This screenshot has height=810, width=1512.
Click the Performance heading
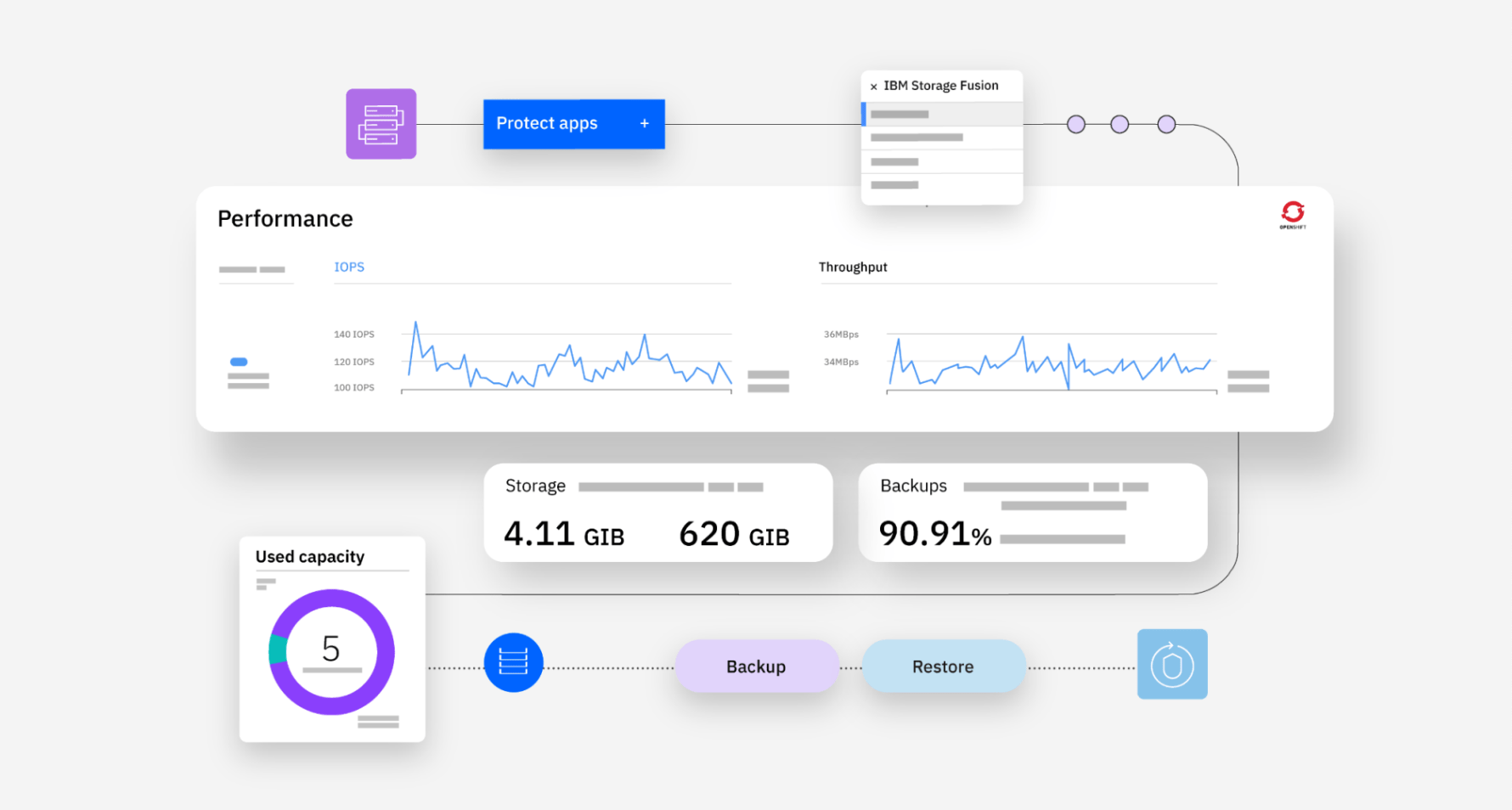pos(285,219)
